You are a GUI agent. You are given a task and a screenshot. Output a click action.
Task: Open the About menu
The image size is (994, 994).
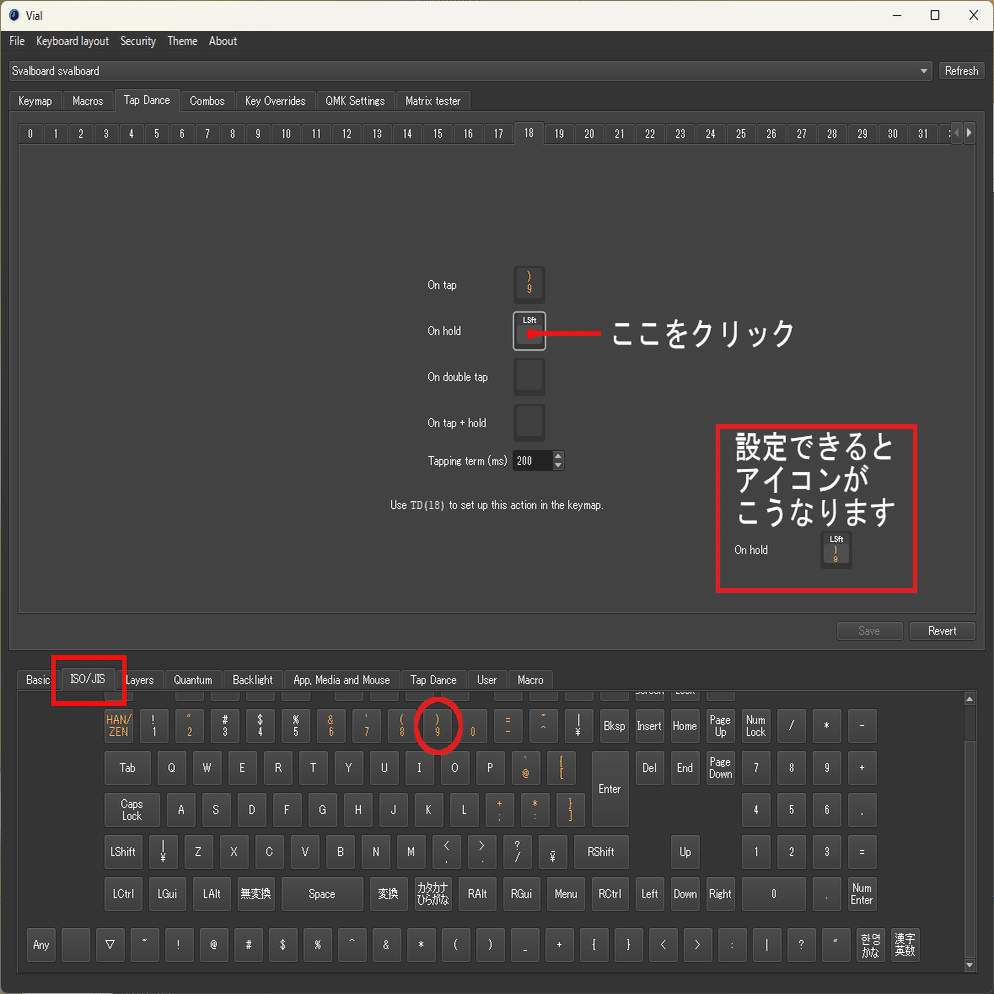click(x=223, y=41)
